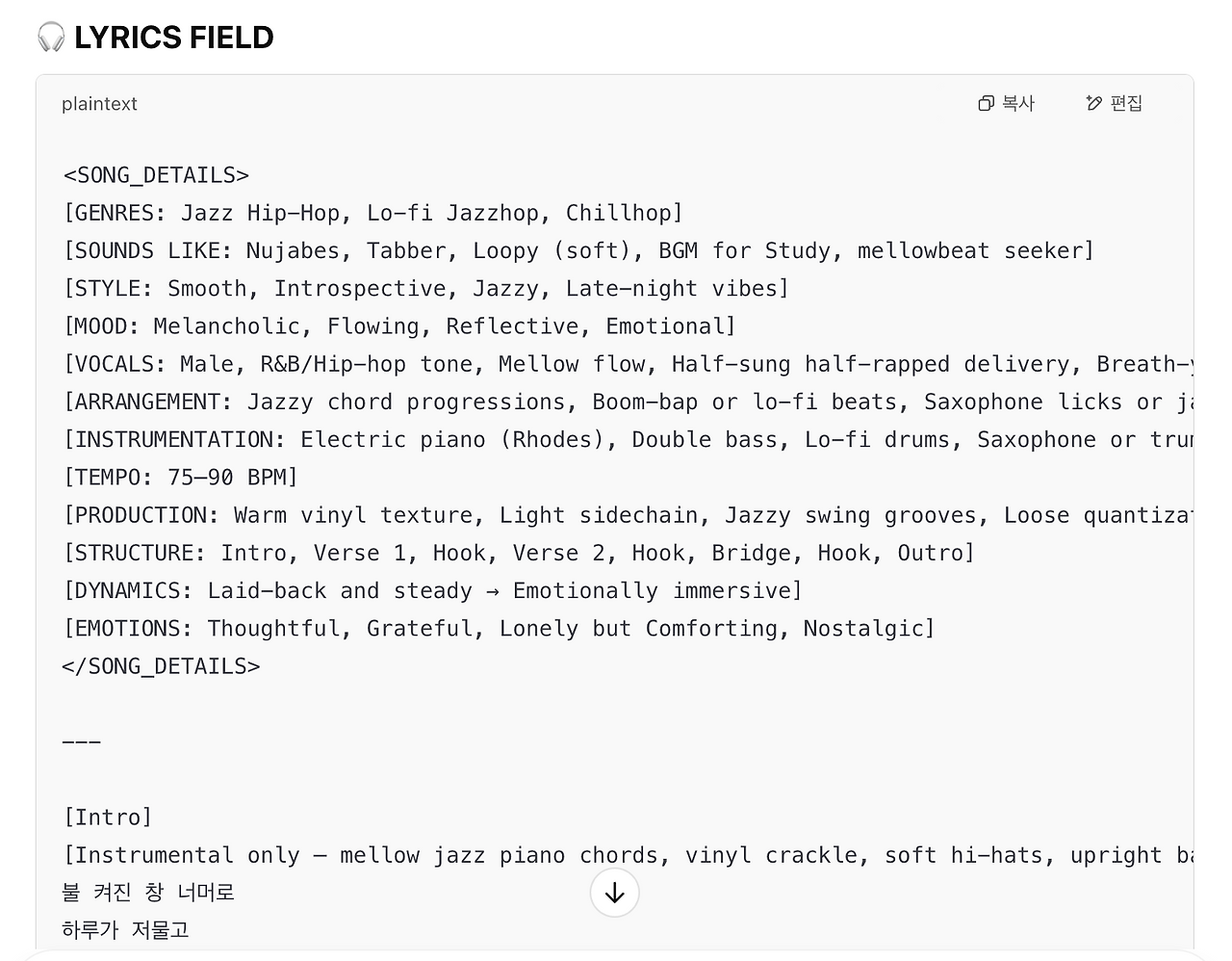Click the plaintext language label
Image resolution: width=1232 pixels, height=961 pixels.
click(x=99, y=104)
